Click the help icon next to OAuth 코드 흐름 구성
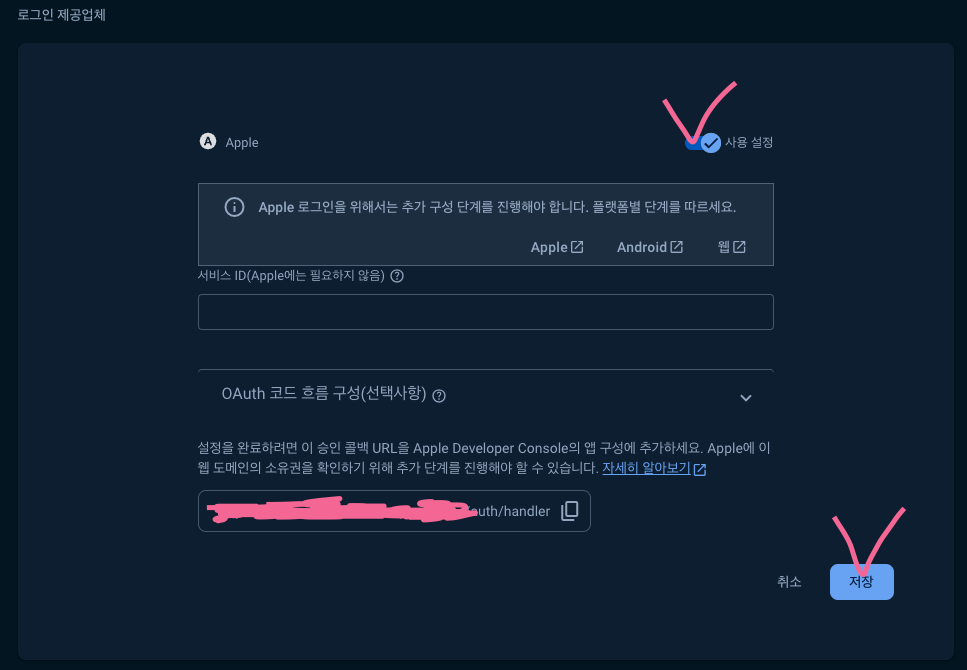Image resolution: width=967 pixels, height=670 pixels. pos(439,396)
